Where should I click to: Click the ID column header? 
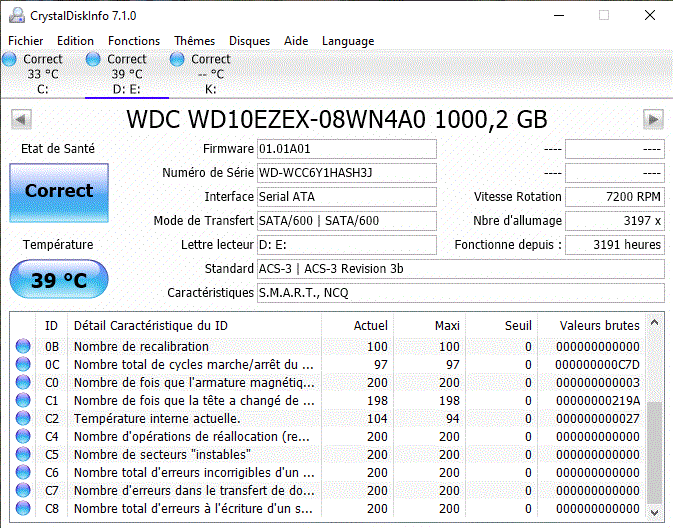click(x=51, y=326)
